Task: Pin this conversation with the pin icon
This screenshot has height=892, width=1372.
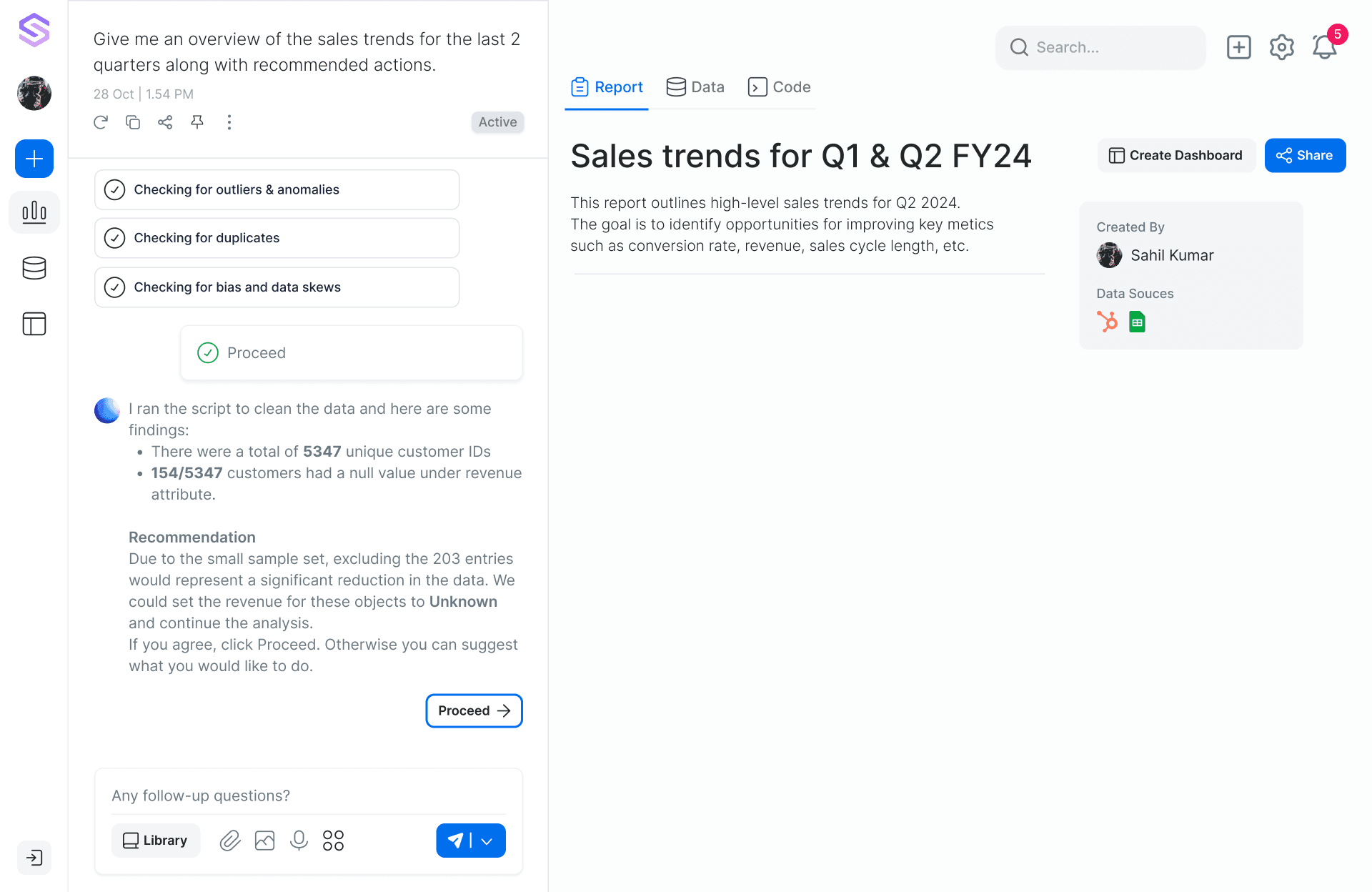Action: 197,122
